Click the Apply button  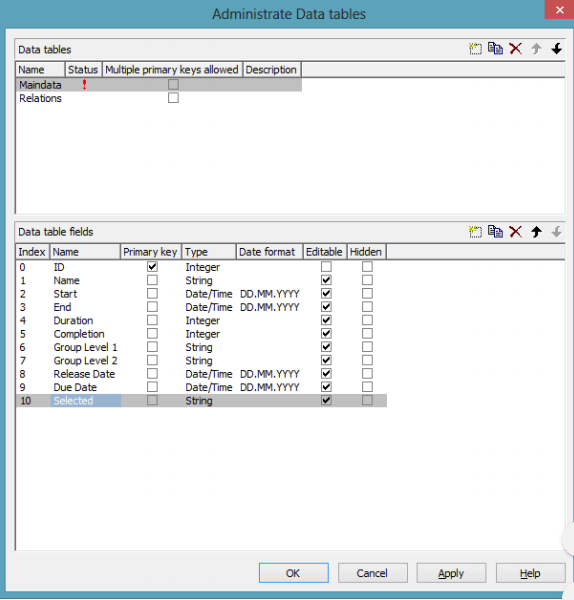[451, 573]
